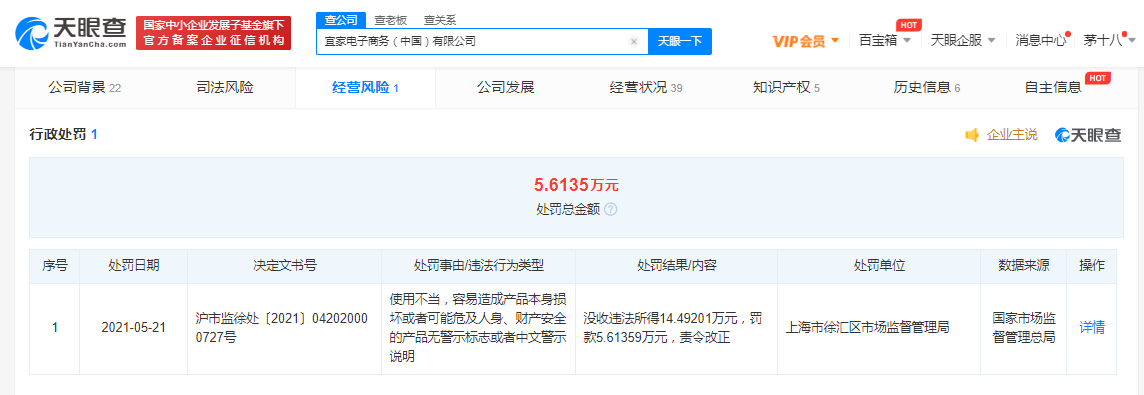This screenshot has width=1144, height=395.
Task: Open the 经营状况 tab
Action: point(646,88)
